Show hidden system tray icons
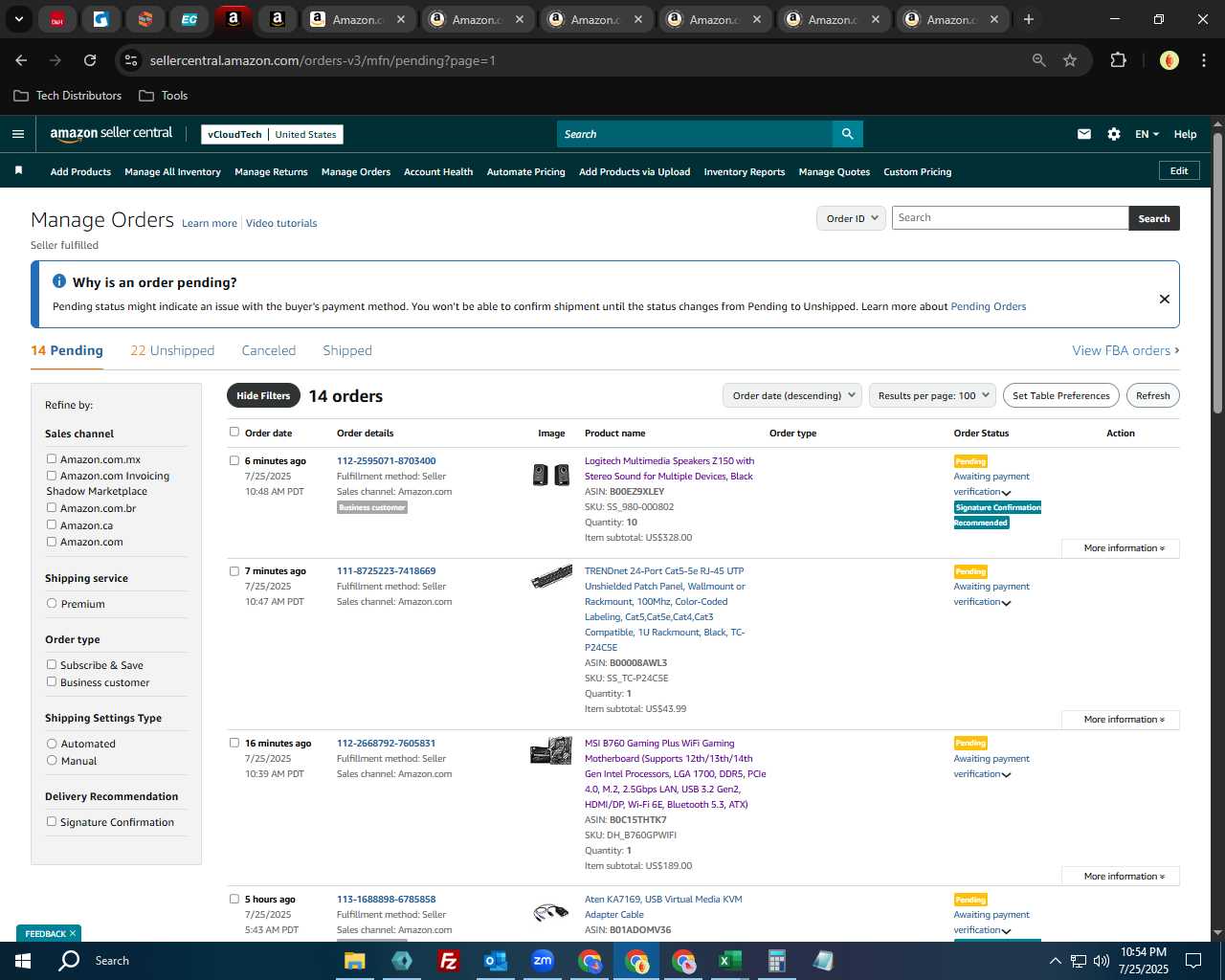This screenshot has height=980, width=1225. click(1055, 961)
